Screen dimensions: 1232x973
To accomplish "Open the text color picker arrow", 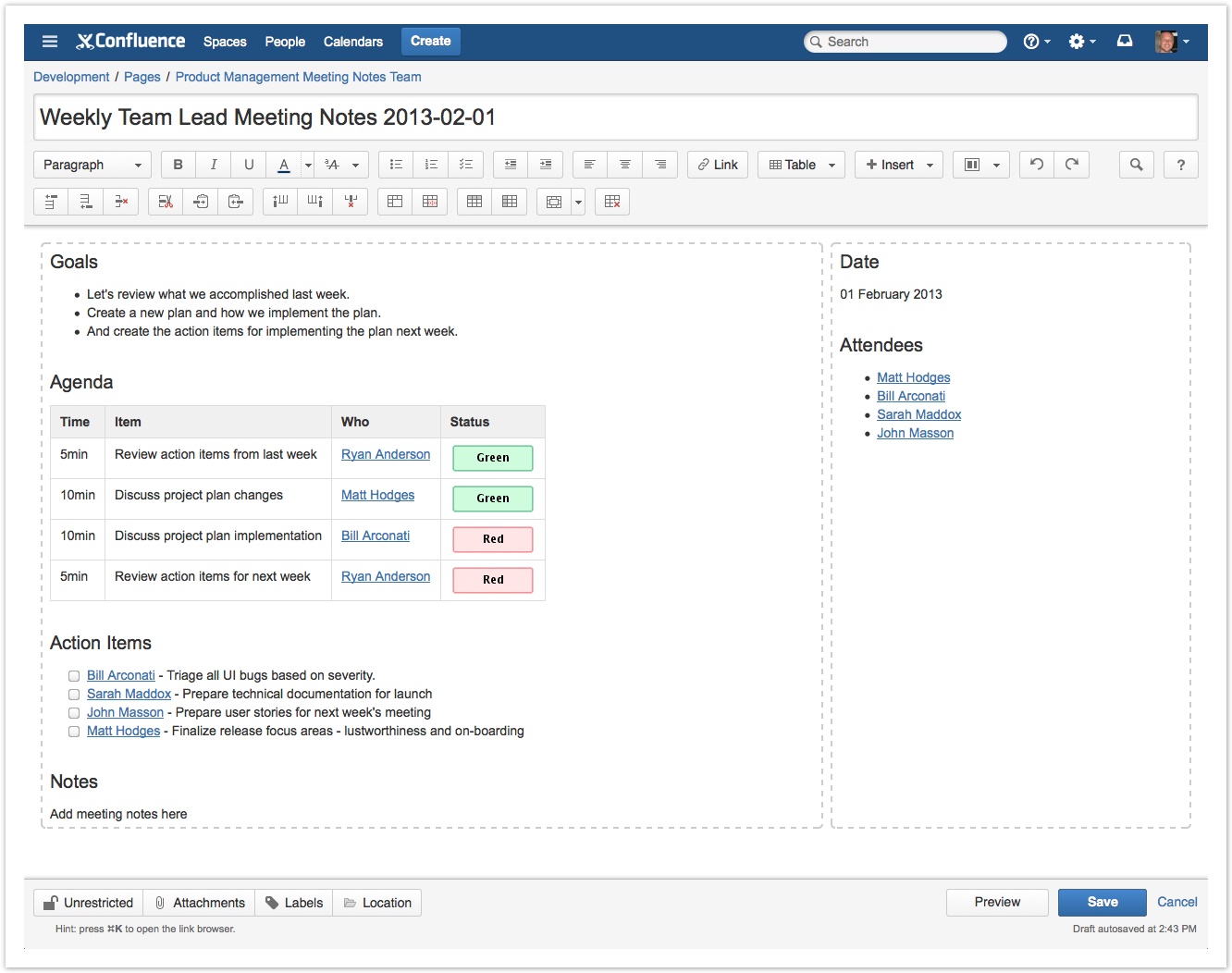I will (x=308, y=165).
